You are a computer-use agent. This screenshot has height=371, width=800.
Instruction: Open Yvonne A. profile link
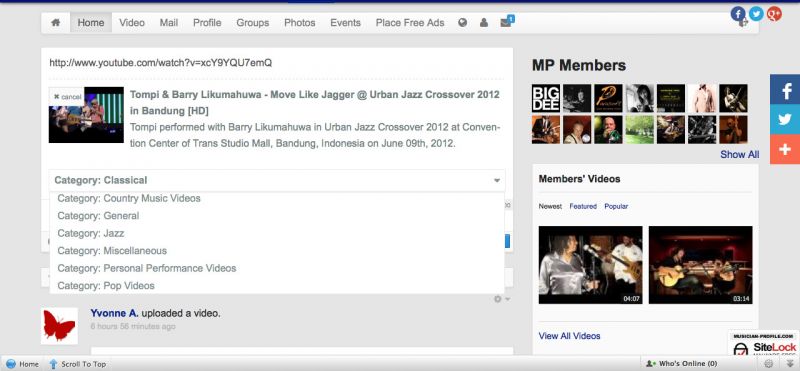pyautogui.click(x=114, y=313)
